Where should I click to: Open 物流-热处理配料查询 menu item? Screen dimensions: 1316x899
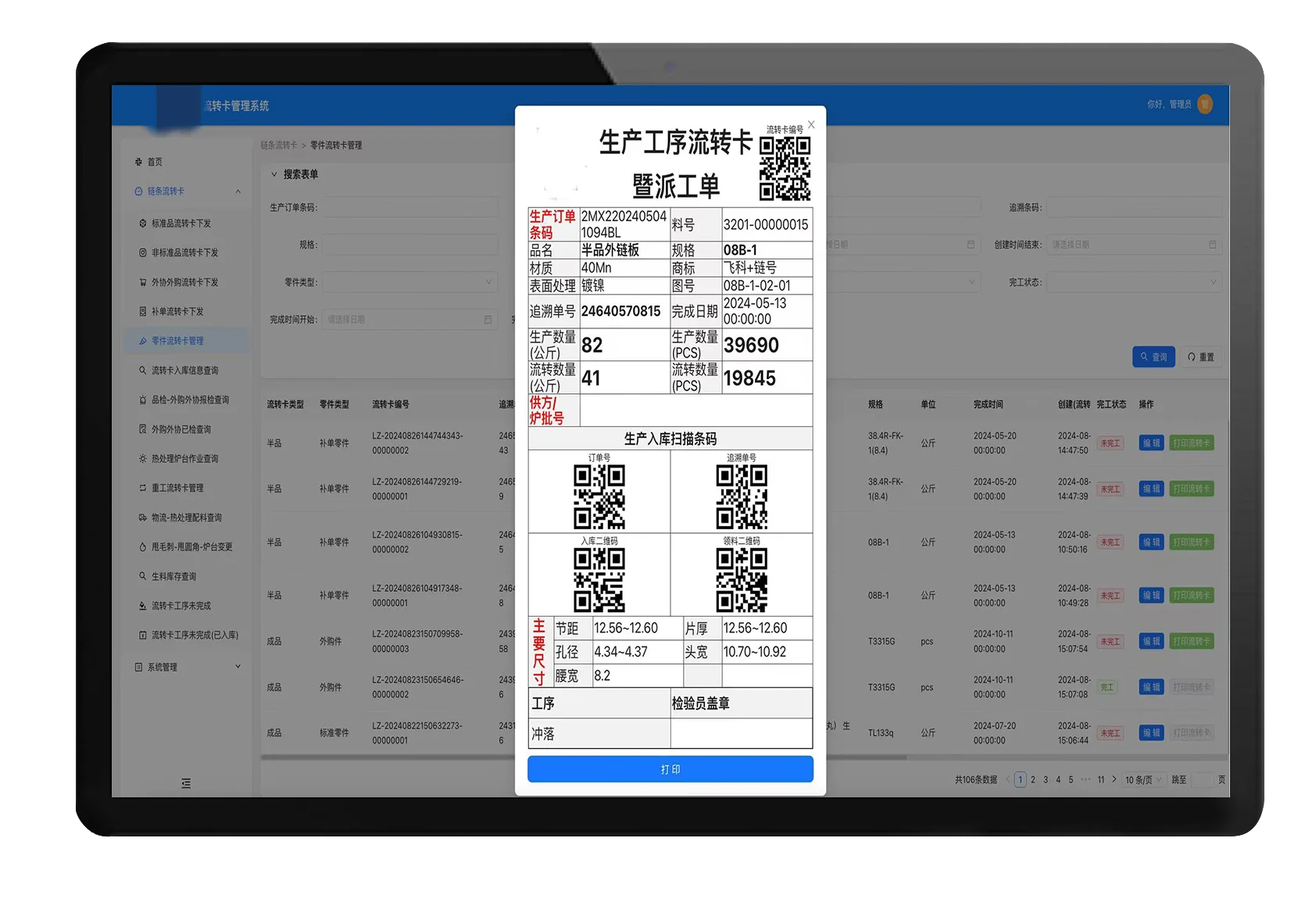click(x=186, y=518)
